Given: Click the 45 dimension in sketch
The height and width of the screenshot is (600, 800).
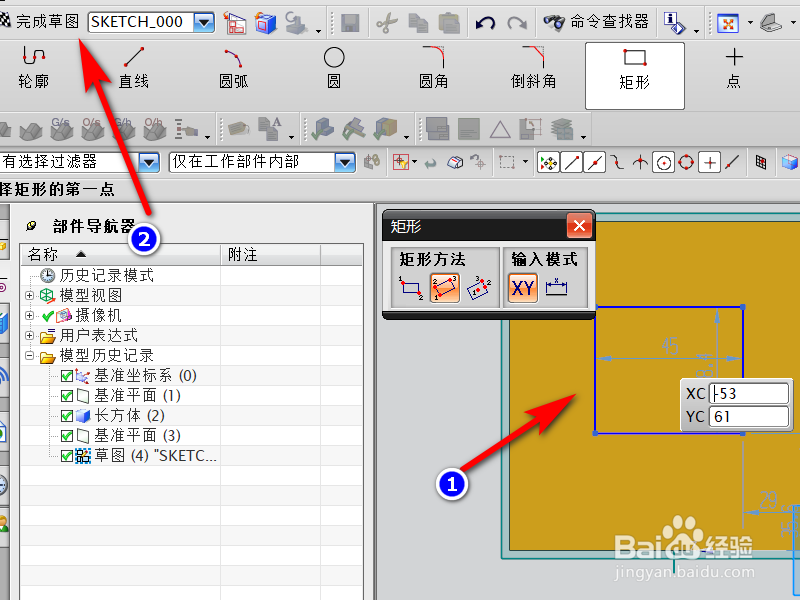Looking at the screenshot, I should tap(670, 346).
